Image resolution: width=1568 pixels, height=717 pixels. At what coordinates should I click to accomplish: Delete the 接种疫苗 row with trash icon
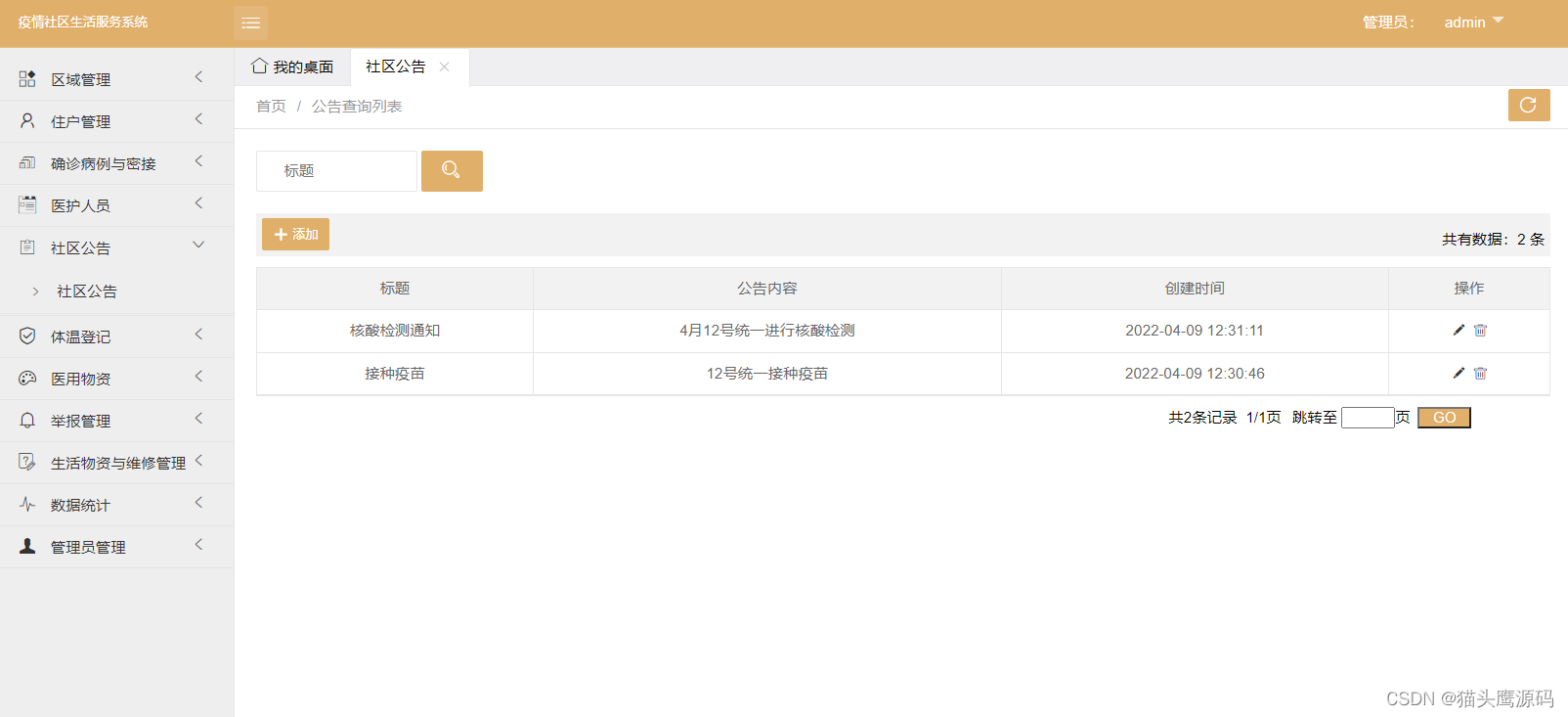tap(1480, 373)
